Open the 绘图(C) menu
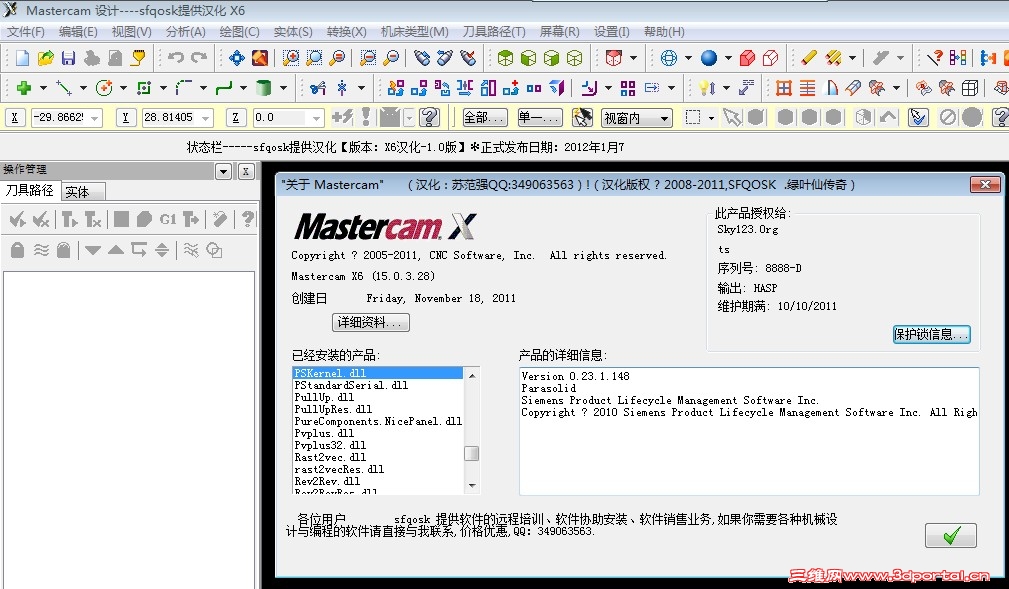 [x=239, y=32]
